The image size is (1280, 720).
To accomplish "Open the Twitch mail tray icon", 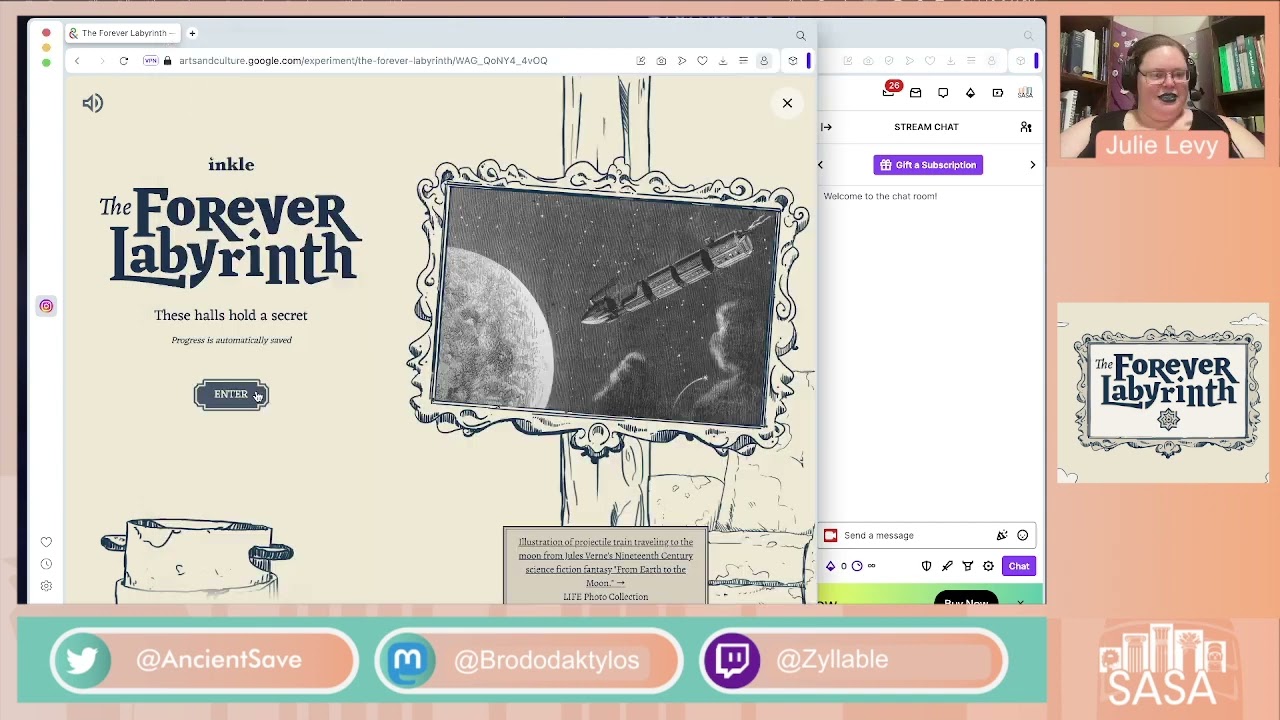I will (916, 93).
